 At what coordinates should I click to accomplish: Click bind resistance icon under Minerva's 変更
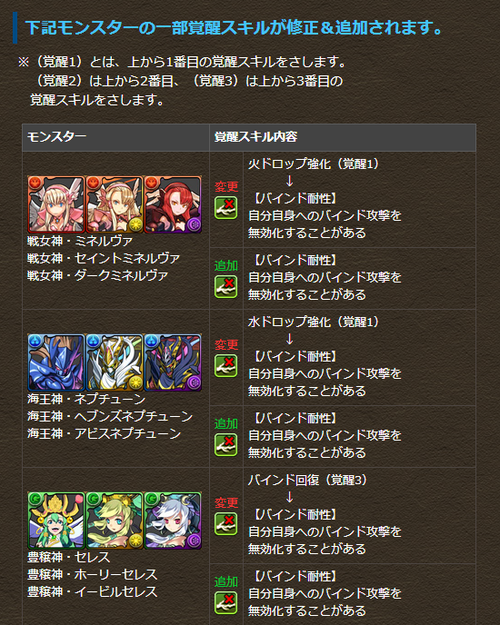(x=226, y=208)
